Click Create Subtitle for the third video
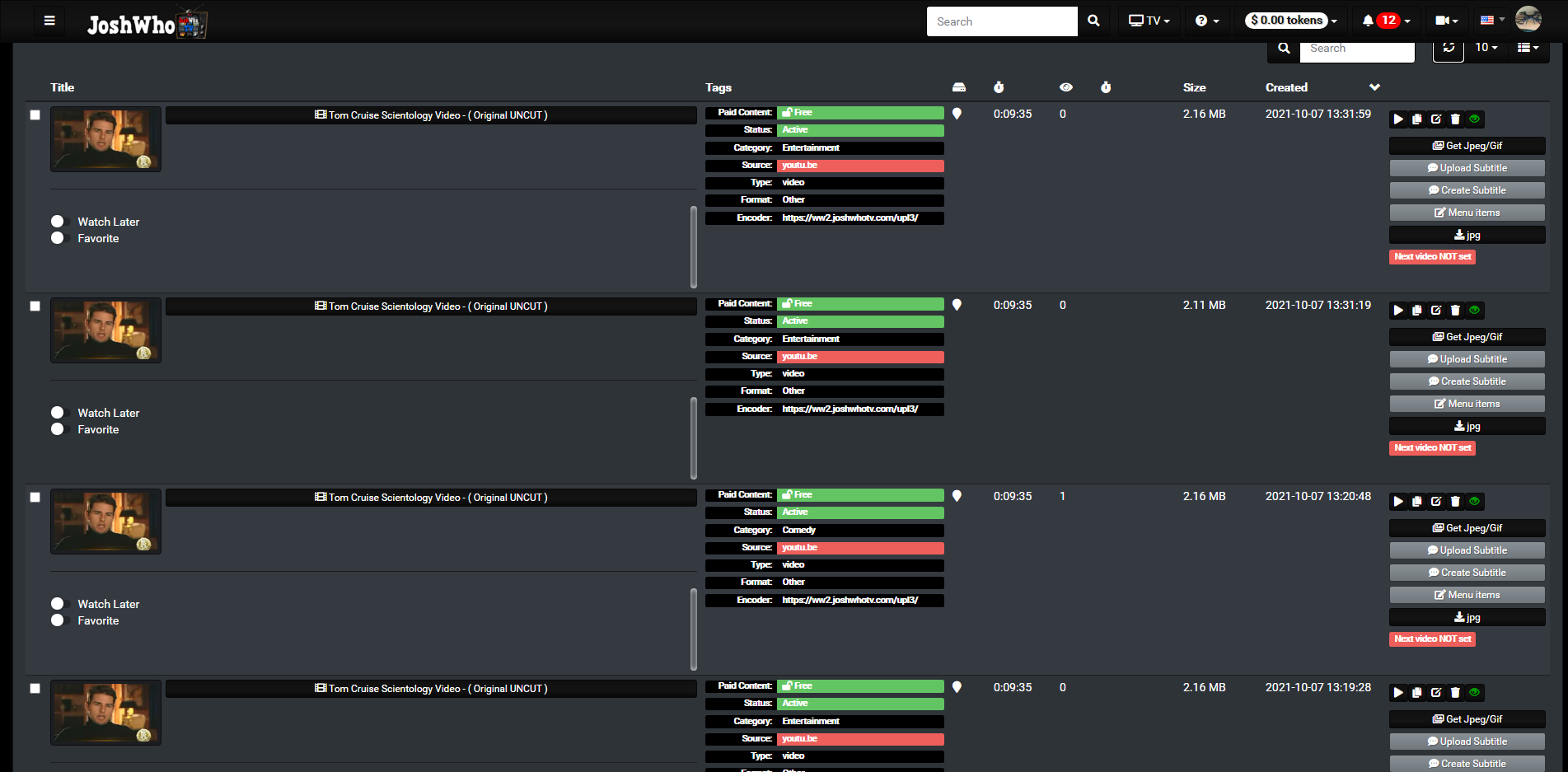 1467,573
